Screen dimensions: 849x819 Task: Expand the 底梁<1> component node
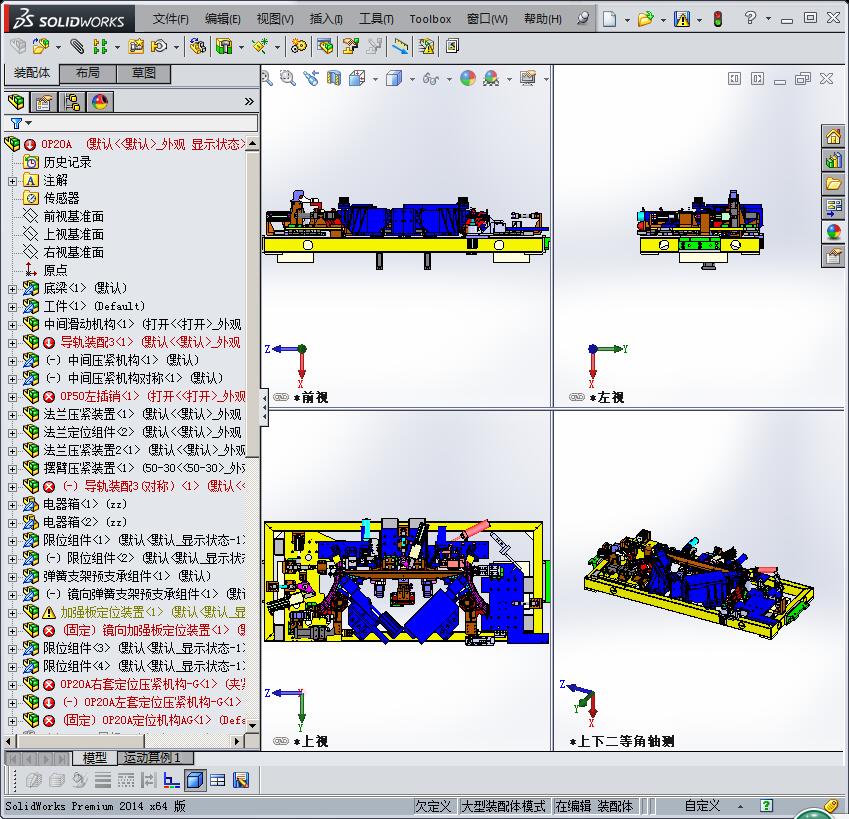coord(12,289)
